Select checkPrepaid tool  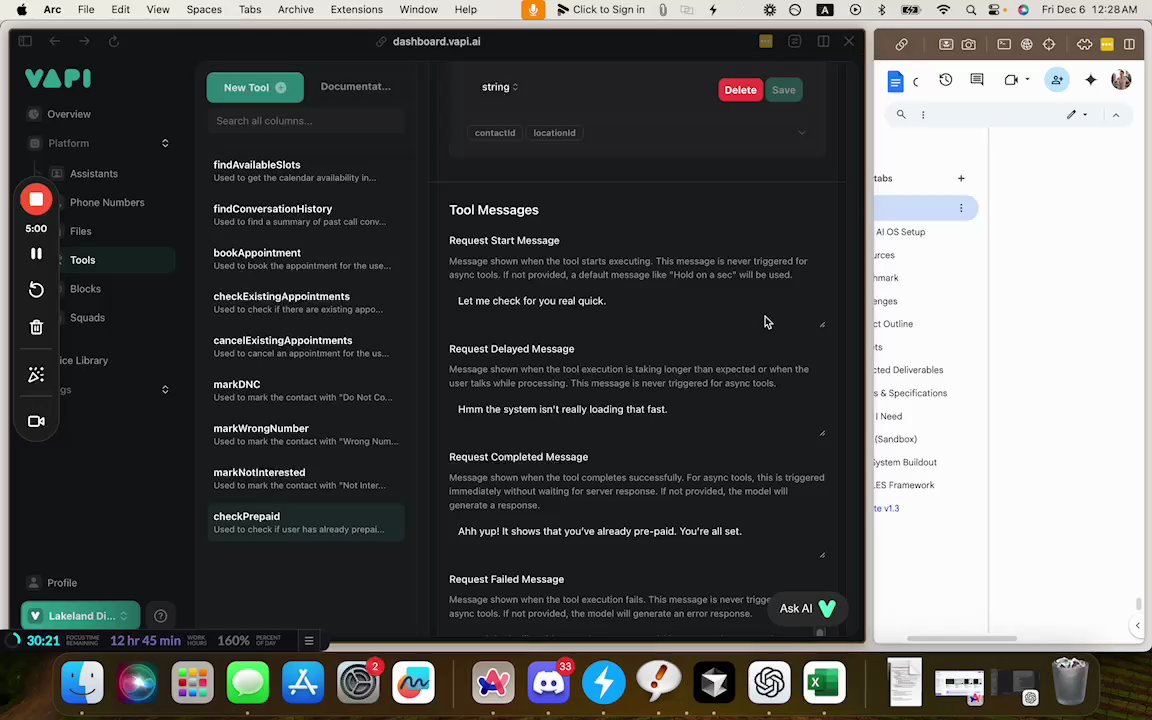[306, 522]
